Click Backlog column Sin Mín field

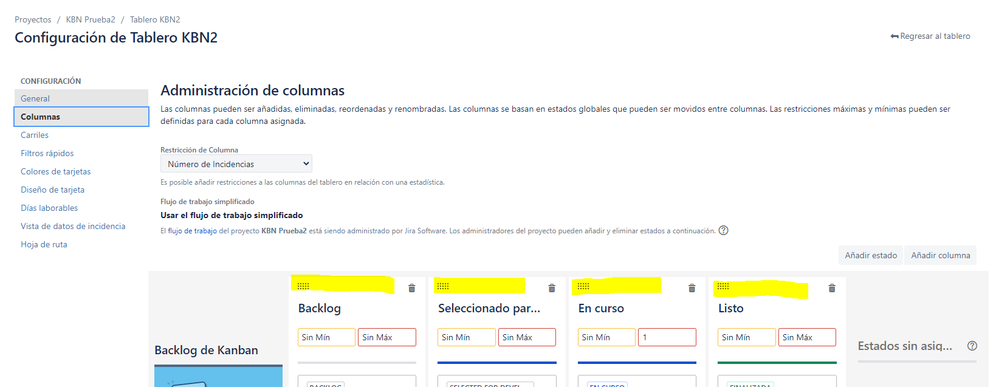327,337
